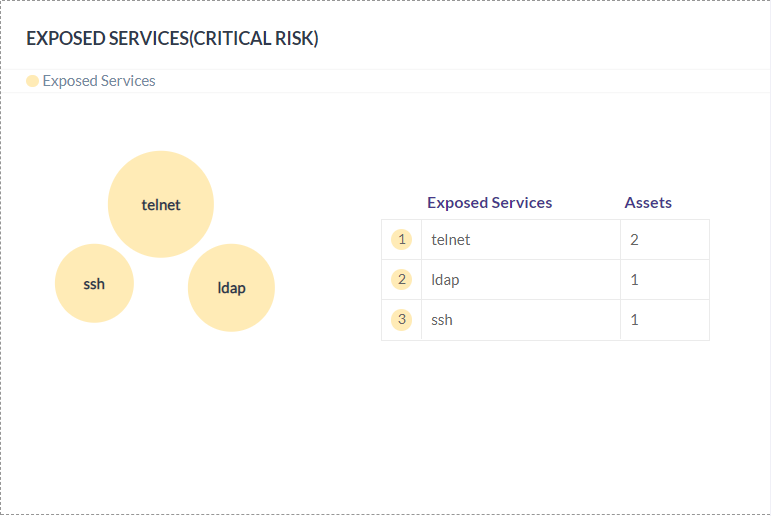Image resolution: width=771 pixels, height=516 pixels.
Task: Click rank badge number 3
Action: click(402, 320)
